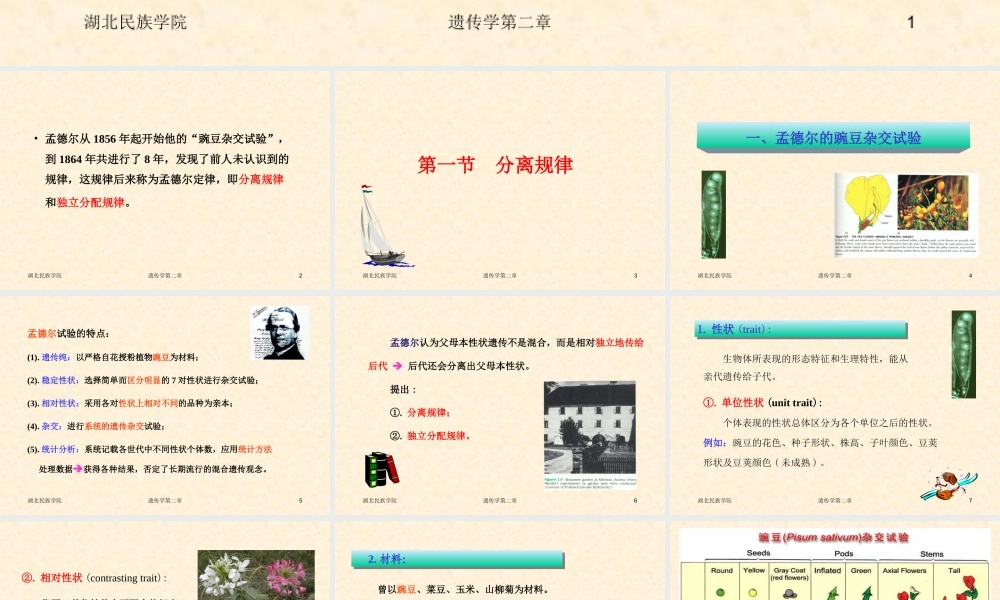This screenshot has height=600, width=1000.
Task: Click the top header '遗传学第二章'
Action: pyautogui.click(x=499, y=22)
